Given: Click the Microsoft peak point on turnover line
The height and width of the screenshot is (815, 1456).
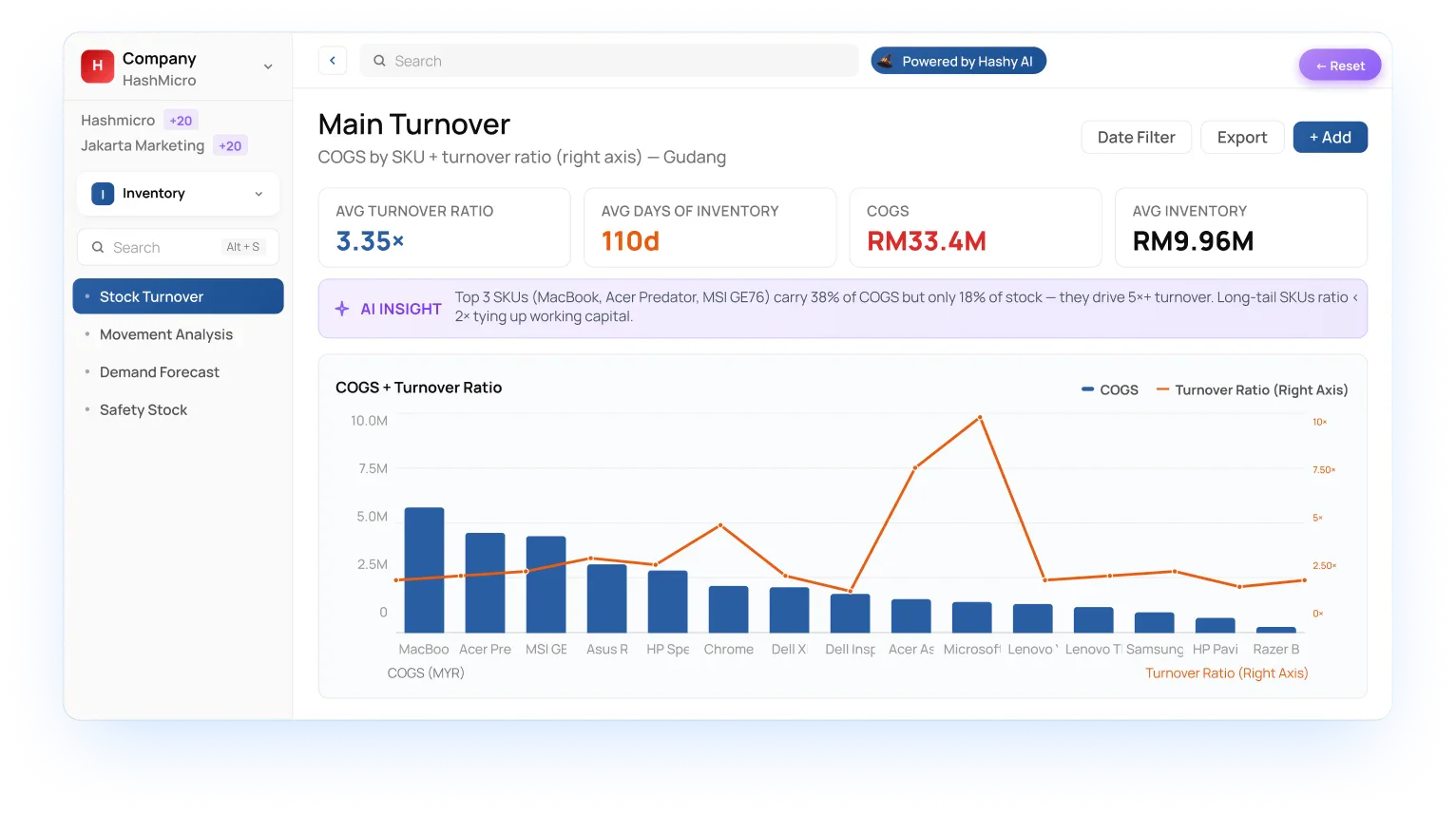Looking at the screenshot, I should point(980,417).
